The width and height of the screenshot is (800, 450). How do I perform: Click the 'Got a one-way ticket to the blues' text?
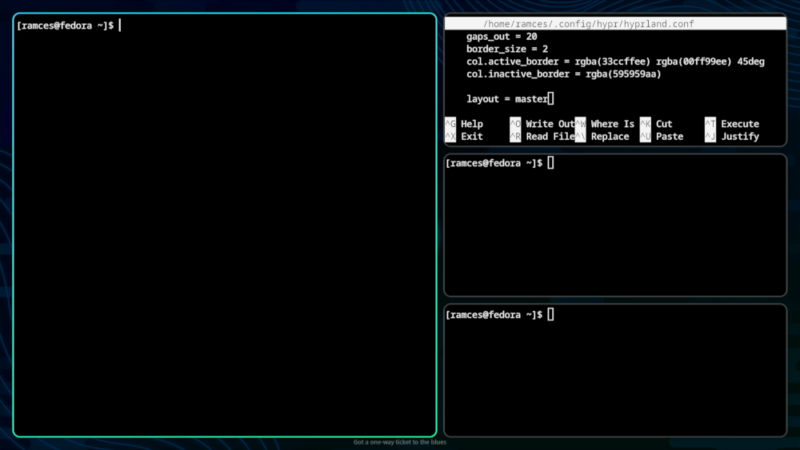pos(399,442)
